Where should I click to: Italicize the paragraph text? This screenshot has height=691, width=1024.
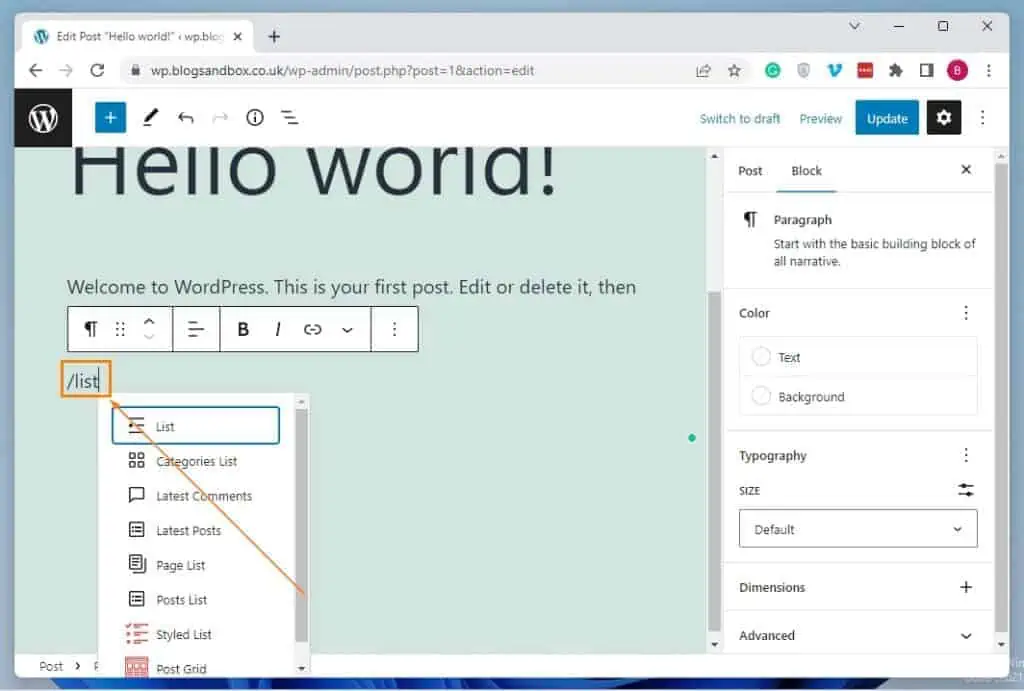277,329
